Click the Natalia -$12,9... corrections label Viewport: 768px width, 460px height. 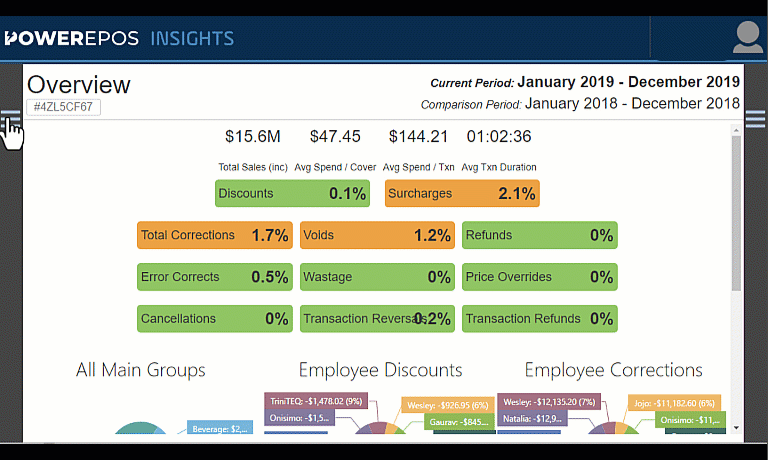(x=532, y=419)
